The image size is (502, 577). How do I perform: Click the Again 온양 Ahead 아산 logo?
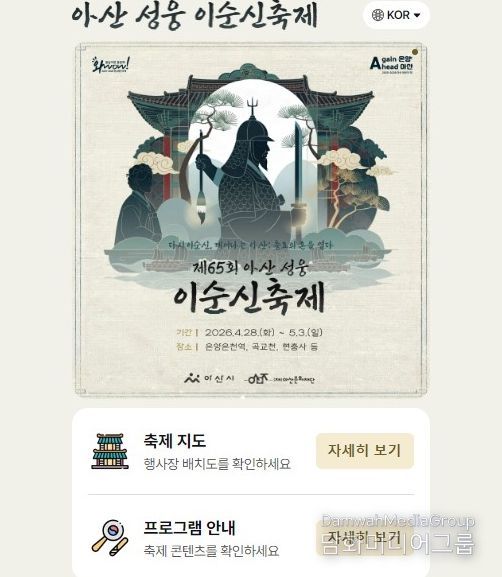[392, 64]
